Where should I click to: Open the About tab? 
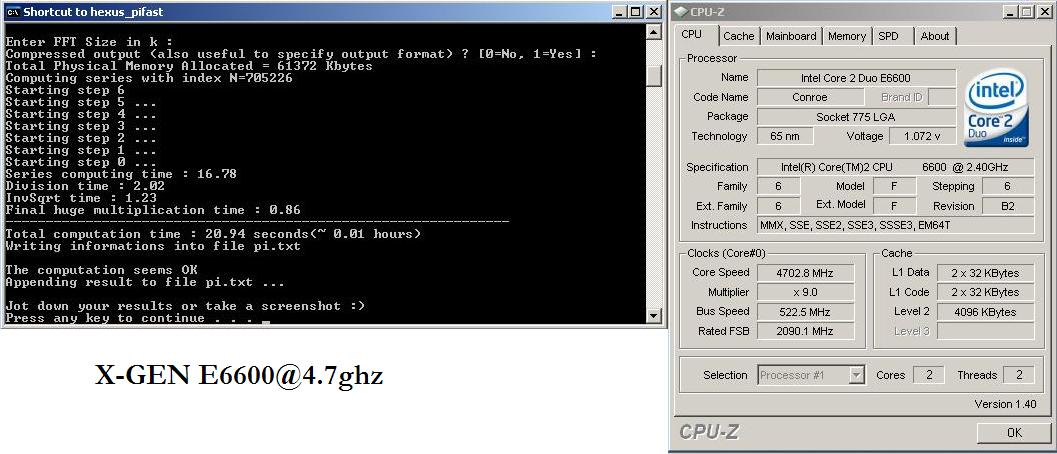[x=935, y=36]
